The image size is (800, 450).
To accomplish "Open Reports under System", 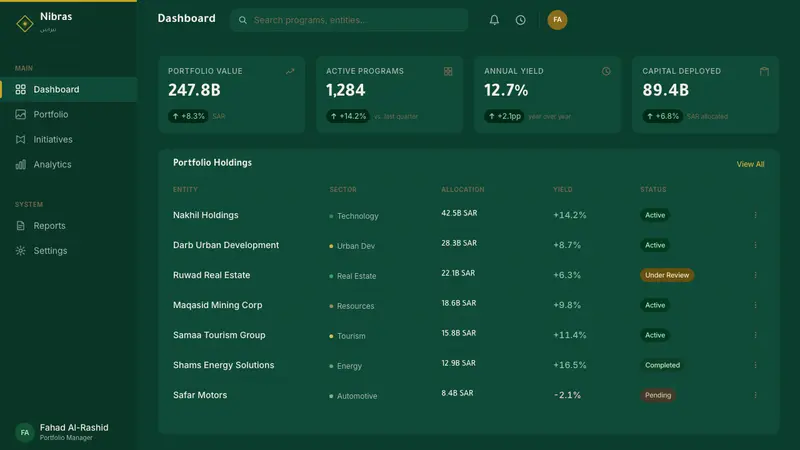I will pos(68,226).
